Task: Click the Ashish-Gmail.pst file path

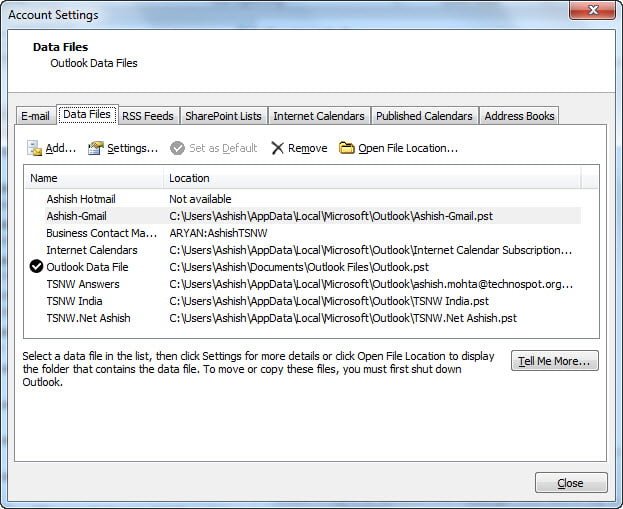Action: 331,216
